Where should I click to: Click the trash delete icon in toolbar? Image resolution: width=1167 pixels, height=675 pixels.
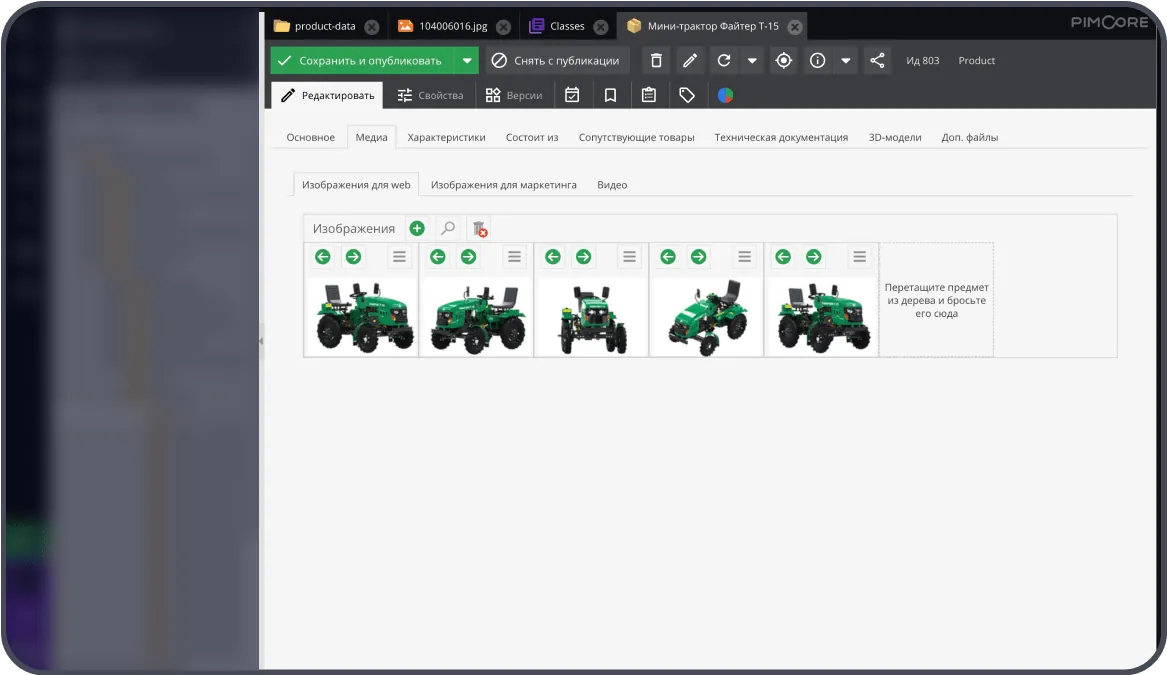(x=656, y=61)
